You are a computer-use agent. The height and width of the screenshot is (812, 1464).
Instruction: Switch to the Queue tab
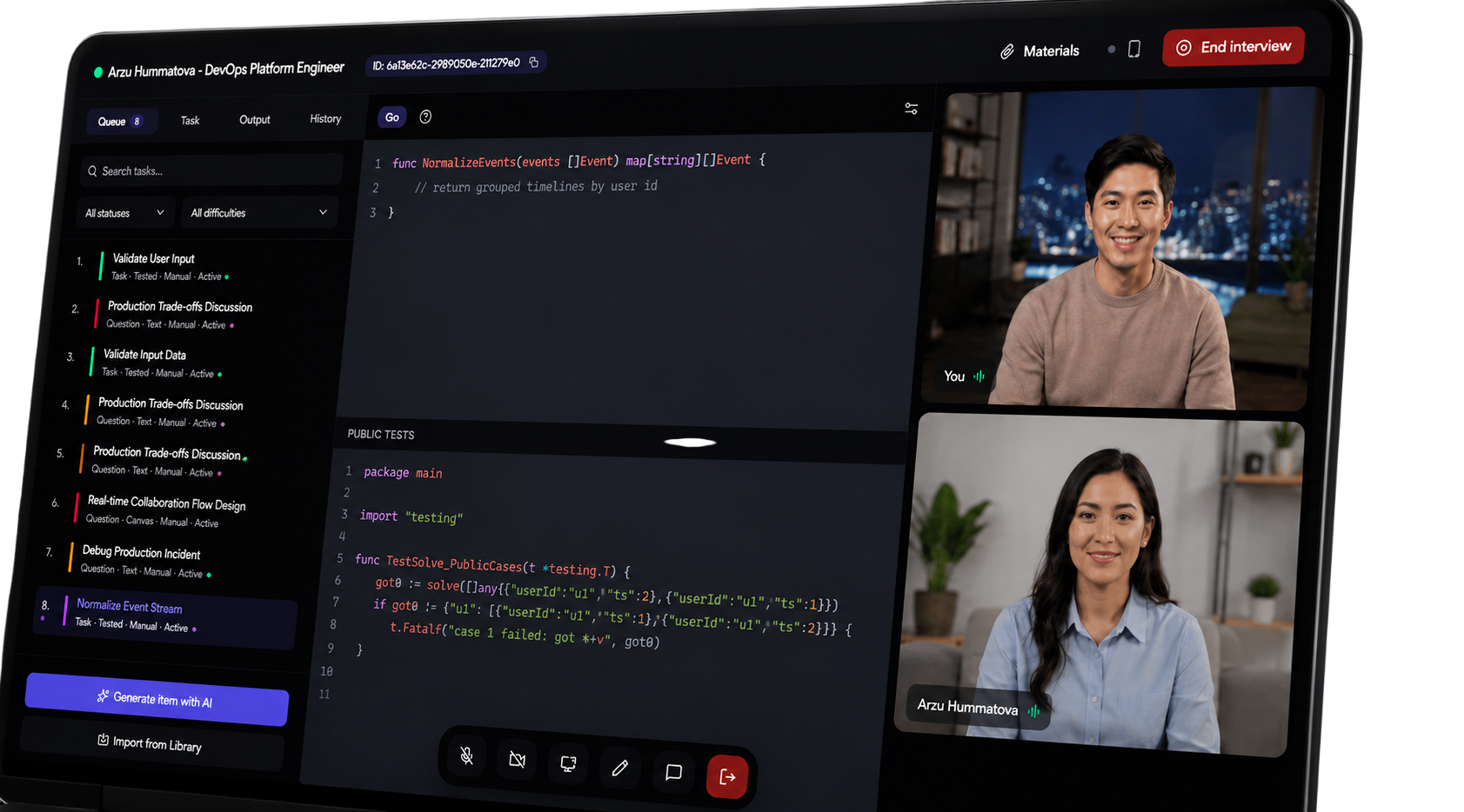click(121, 122)
